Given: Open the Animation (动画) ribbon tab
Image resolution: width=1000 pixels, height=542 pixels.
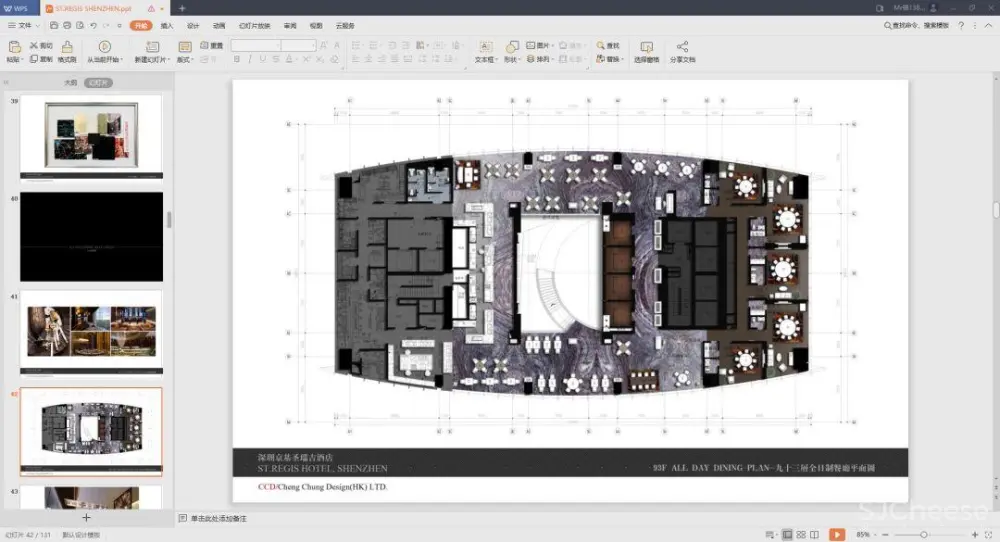Looking at the screenshot, I should [219, 25].
